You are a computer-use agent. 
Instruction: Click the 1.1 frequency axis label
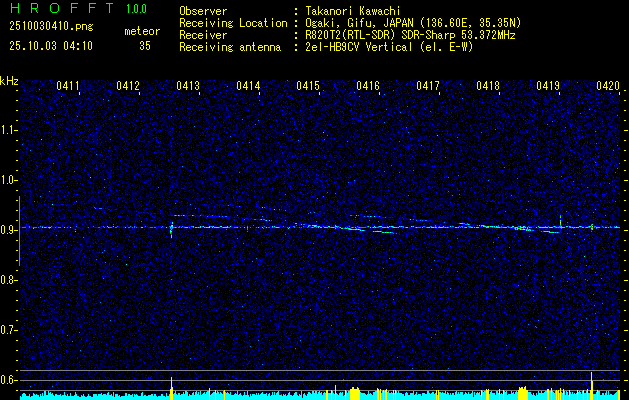point(9,129)
